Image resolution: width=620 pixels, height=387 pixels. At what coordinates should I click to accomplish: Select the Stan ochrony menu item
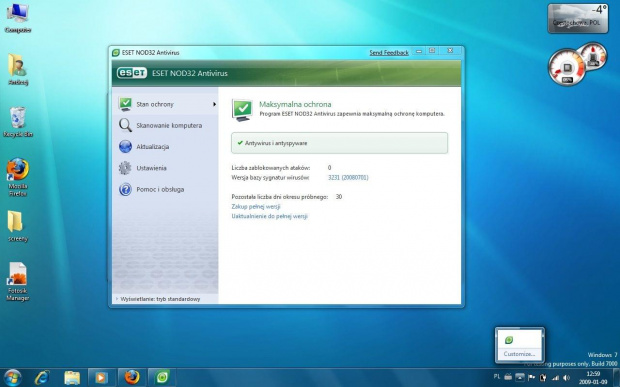click(x=165, y=104)
